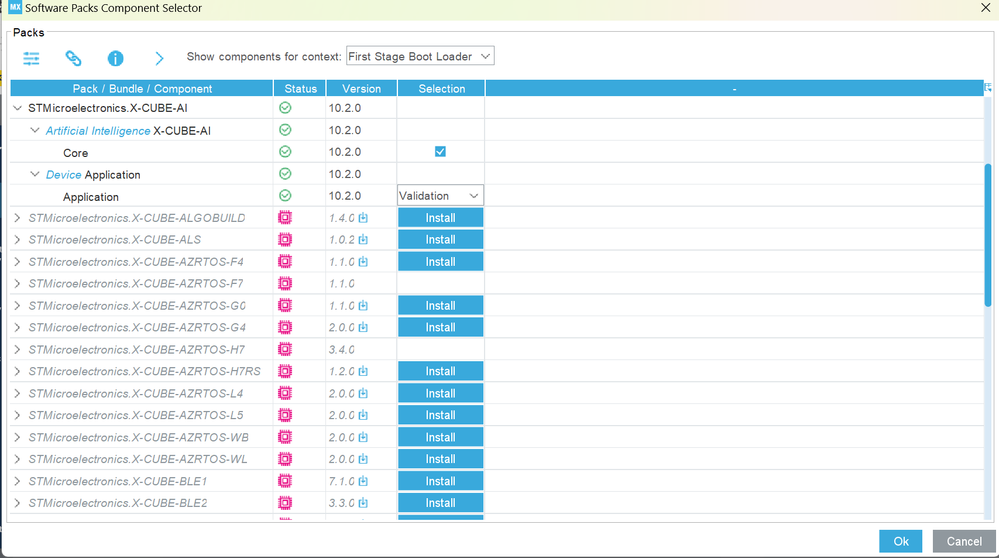999x558 pixels.
Task: Uncheck the Core component checkbox
Action: pos(440,152)
